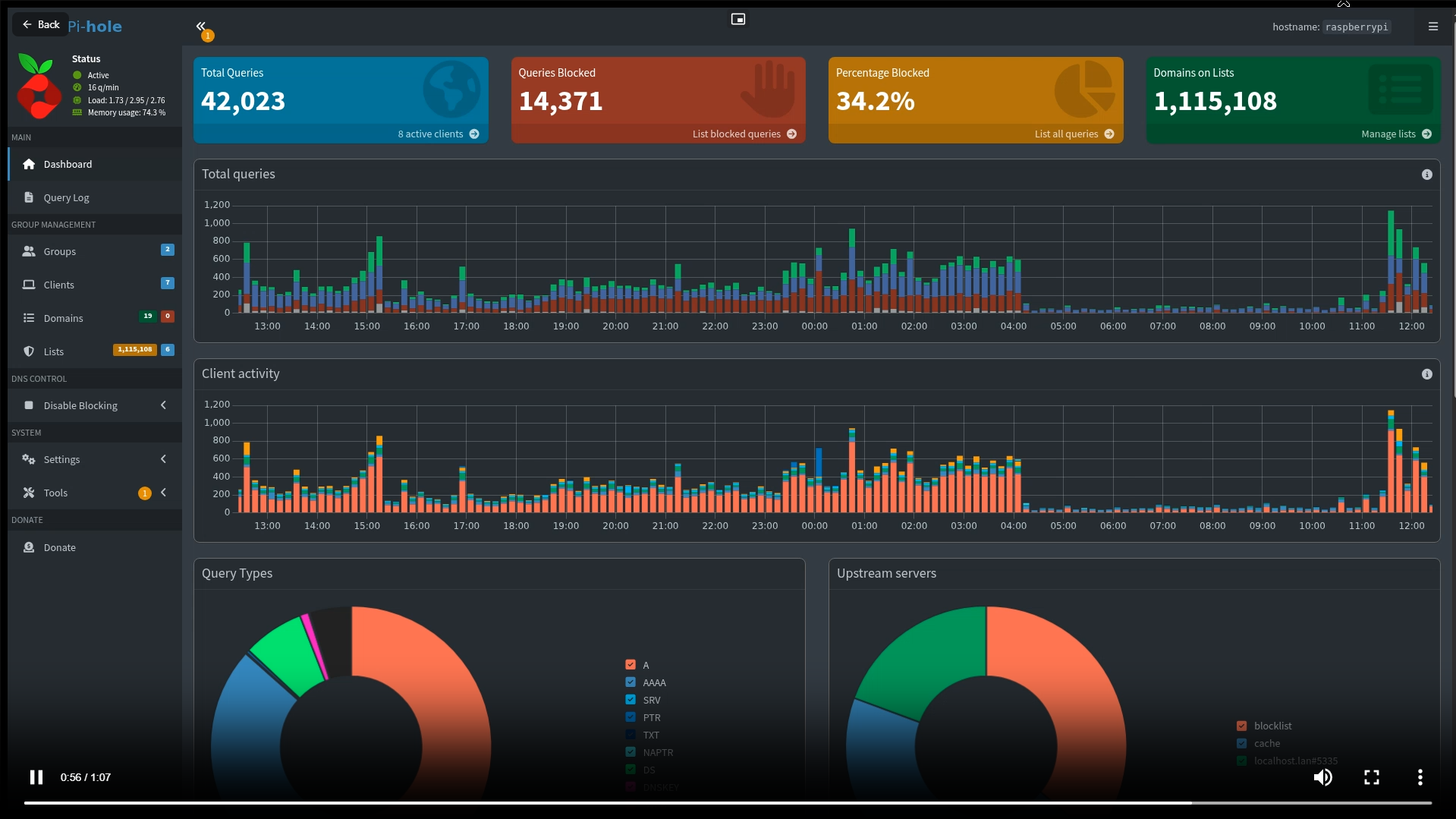Toggle the blocklist upstream server checkbox
Screen dimensions: 1456x819
point(1241,726)
